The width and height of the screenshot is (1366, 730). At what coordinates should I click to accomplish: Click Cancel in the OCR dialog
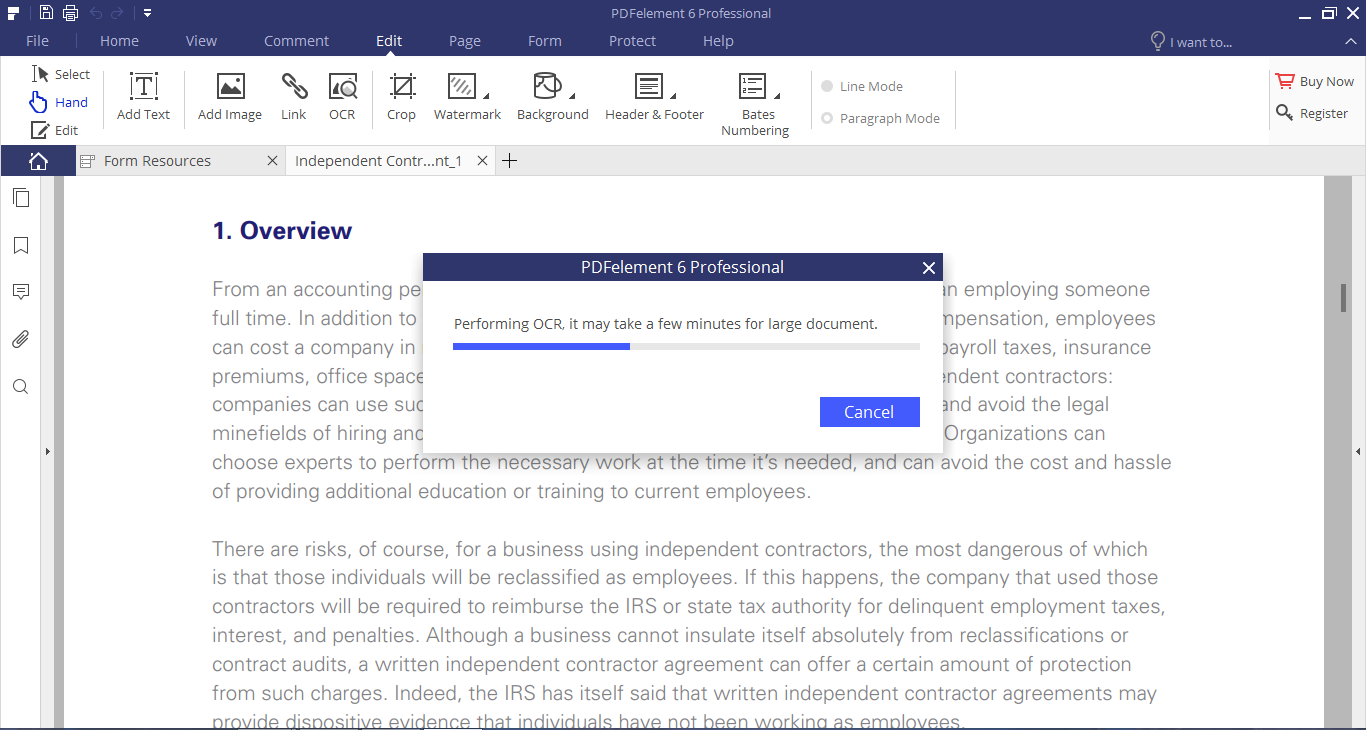(x=869, y=412)
